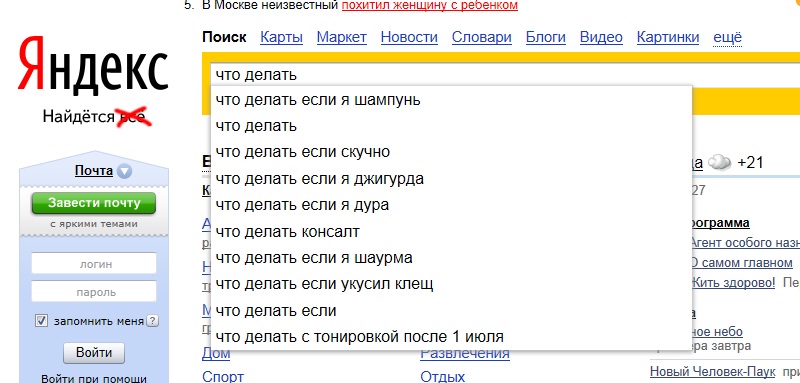This screenshot has height=383, width=800.
Task: Open the Отдых category link
Action: click(x=442, y=377)
